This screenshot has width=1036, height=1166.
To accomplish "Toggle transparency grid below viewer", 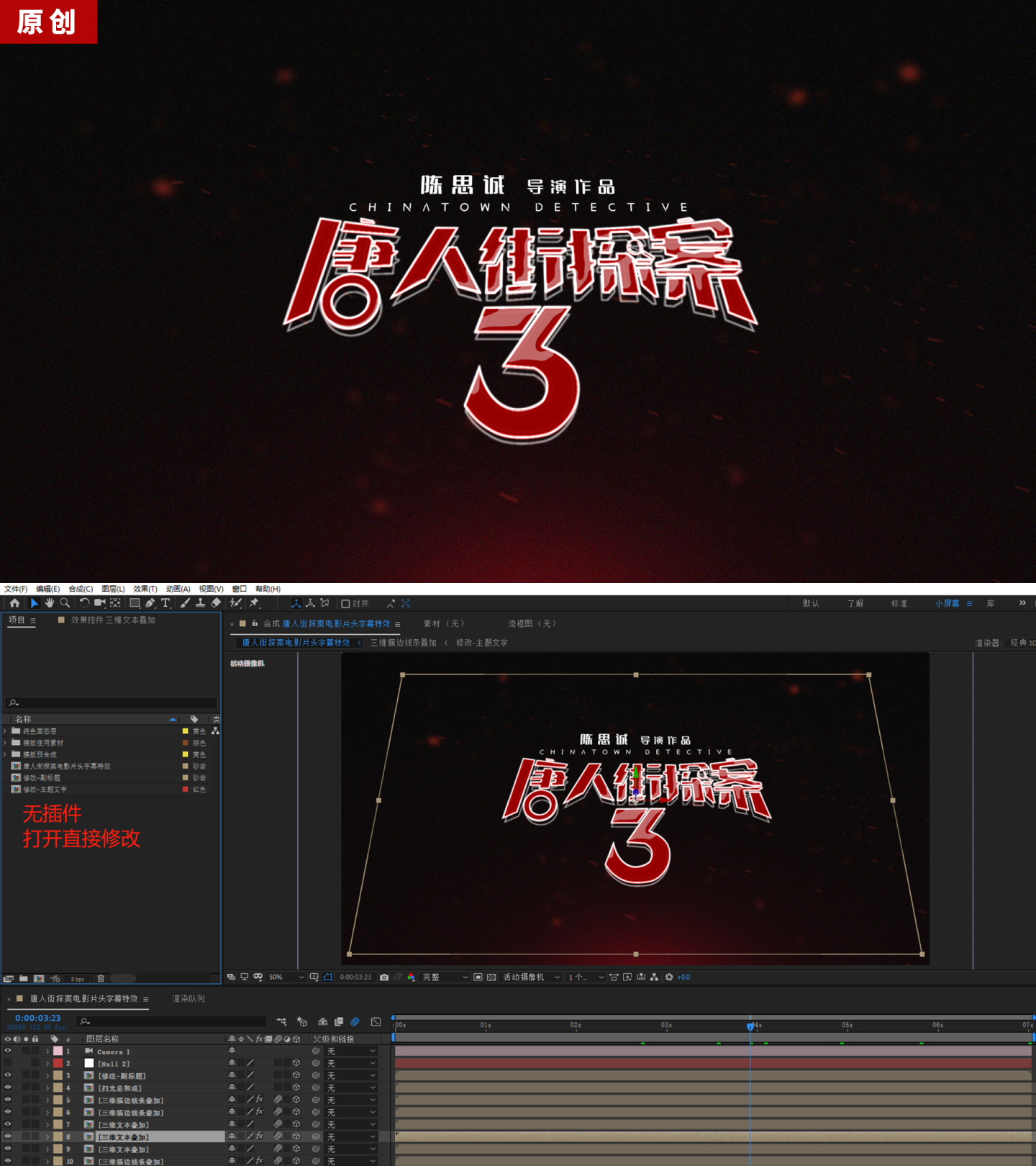I will point(491,977).
